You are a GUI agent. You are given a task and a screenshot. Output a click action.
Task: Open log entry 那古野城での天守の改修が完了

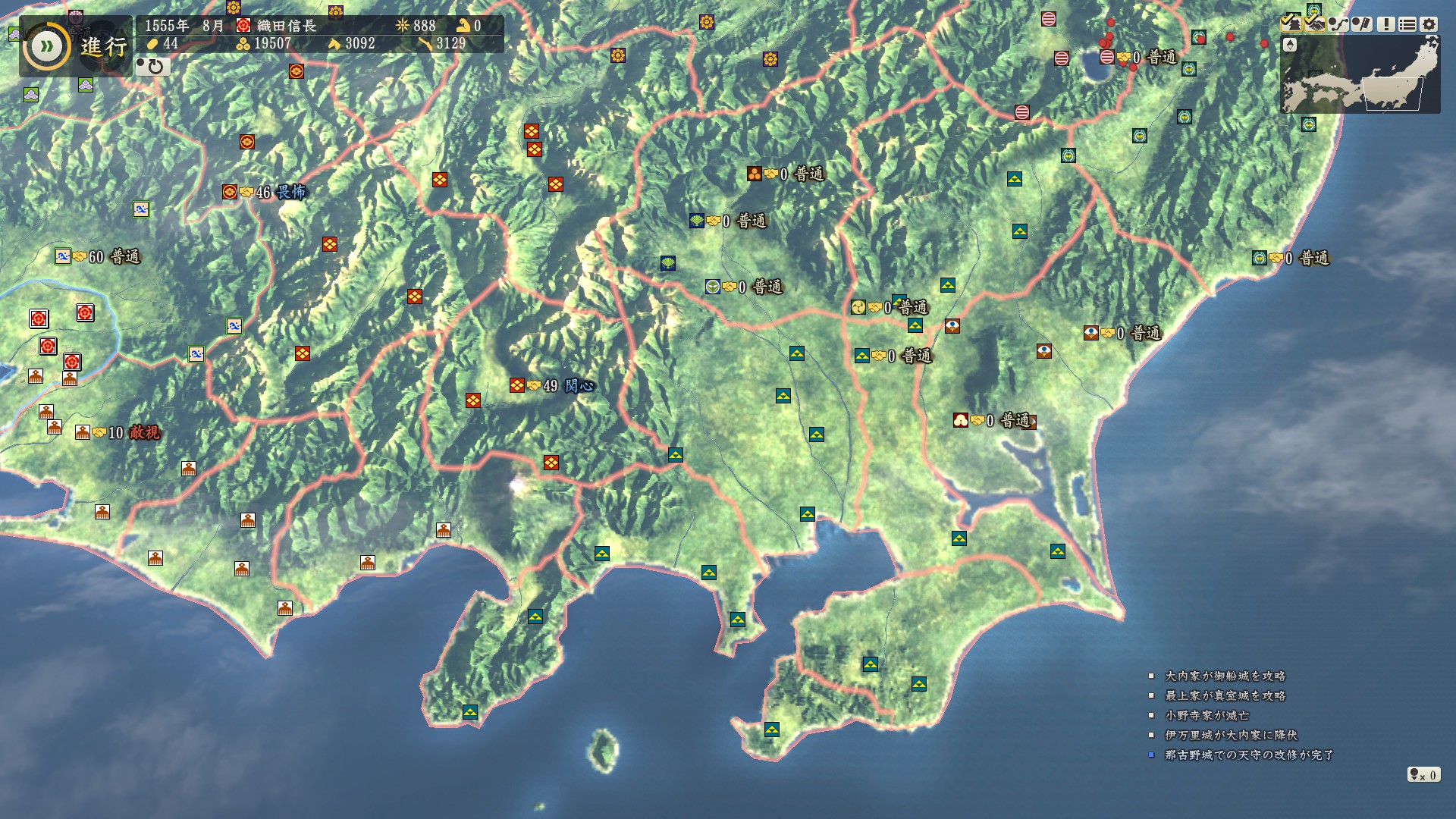(x=1249, y=755)
